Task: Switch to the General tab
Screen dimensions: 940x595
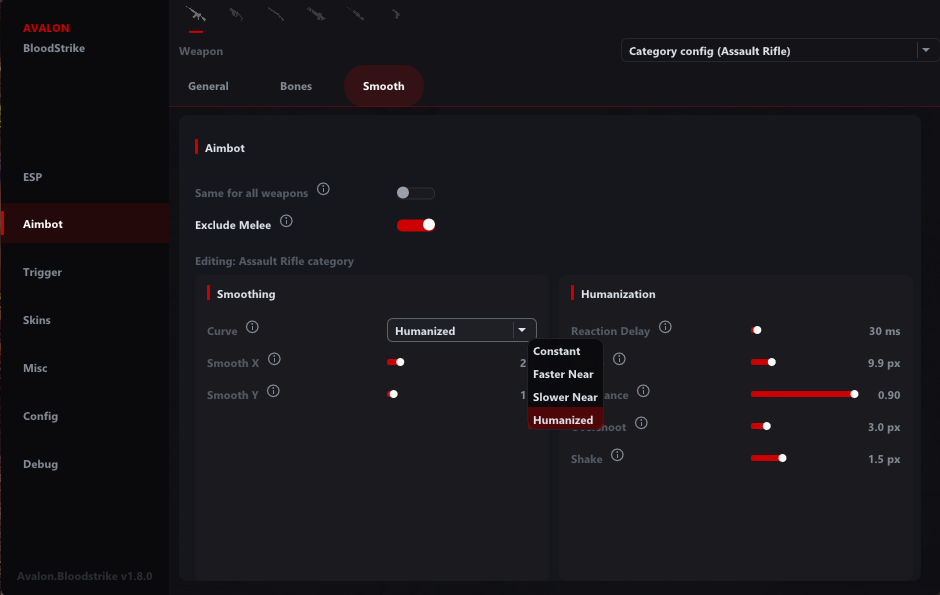Action: (x=208, y=86)
